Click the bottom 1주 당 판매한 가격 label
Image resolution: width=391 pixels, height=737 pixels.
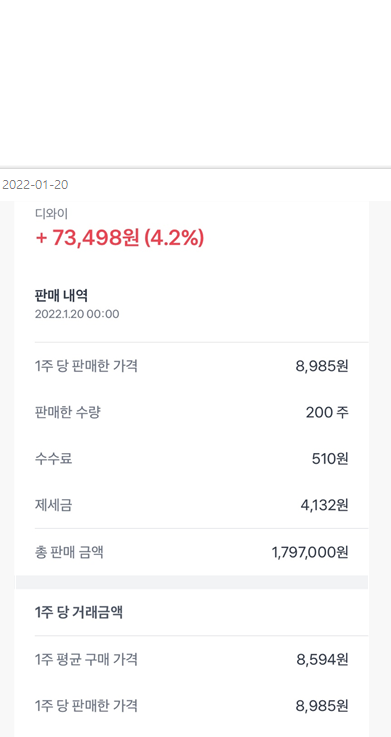(x=86, y=706)
